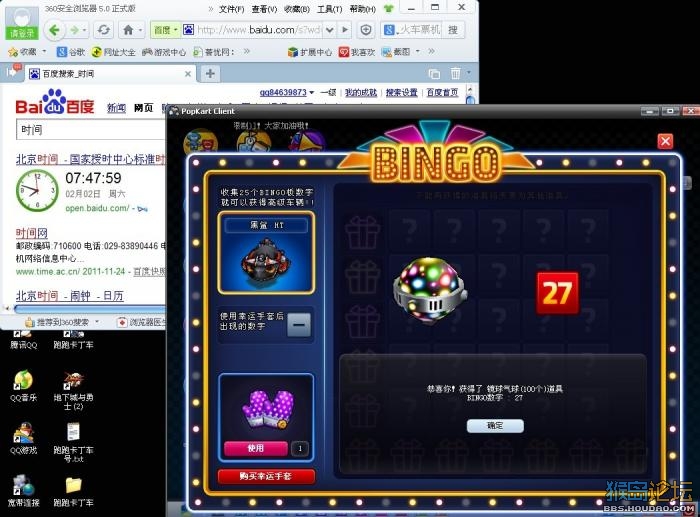Click the 搜 search button in the browser toolbar
700x517 pixels.
pos(453,30)
